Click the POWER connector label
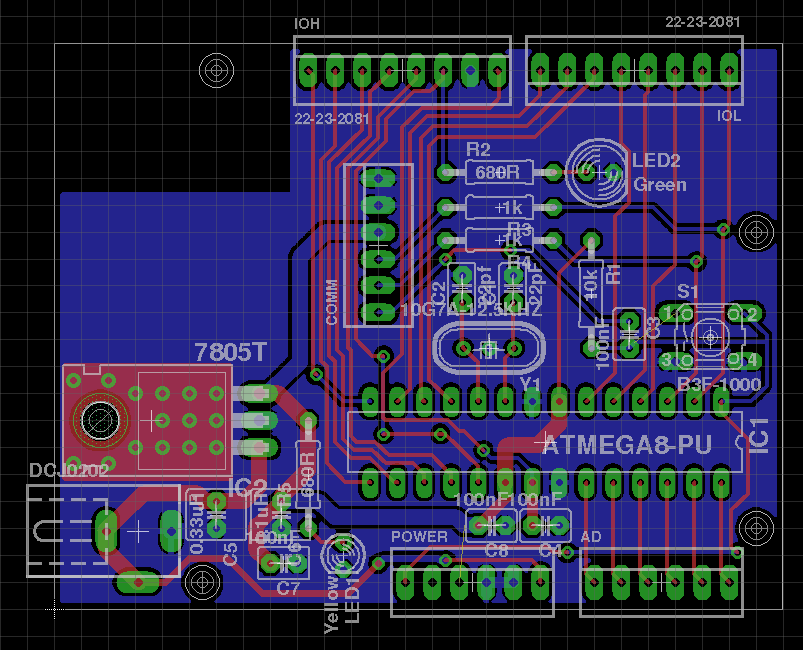Screen dimensions: 803x650 pos(420,537)
